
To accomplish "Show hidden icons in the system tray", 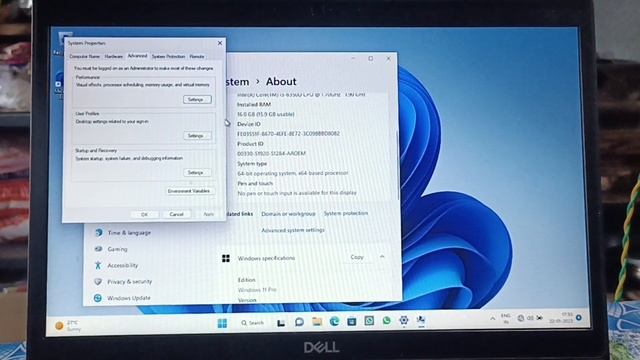I will point(493,319).
